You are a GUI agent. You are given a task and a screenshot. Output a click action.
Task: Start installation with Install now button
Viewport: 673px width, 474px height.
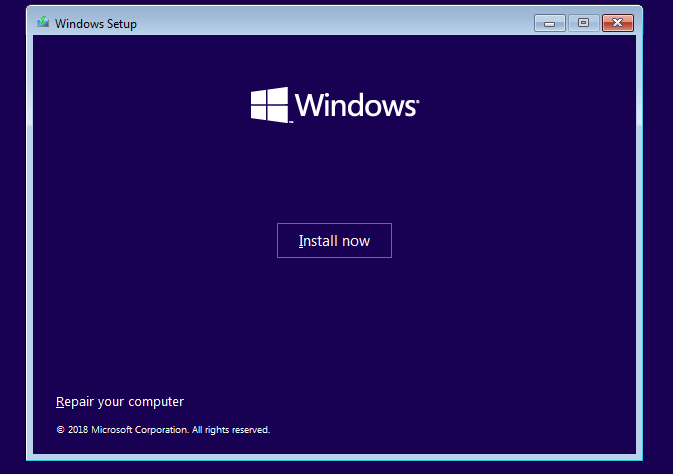pyautogui.click(x=334, y=240)
